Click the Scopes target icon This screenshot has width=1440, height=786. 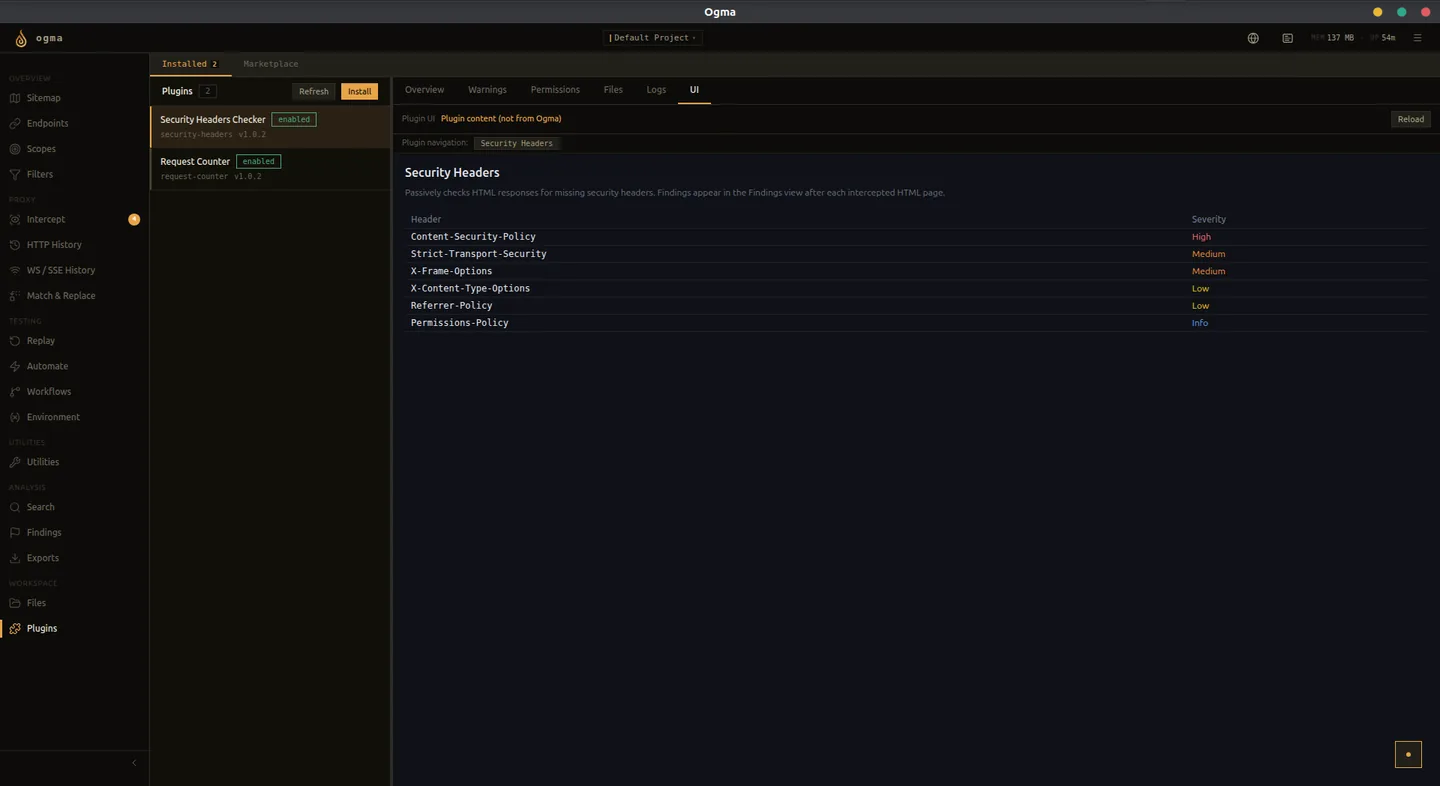click(x=15, y=149)
